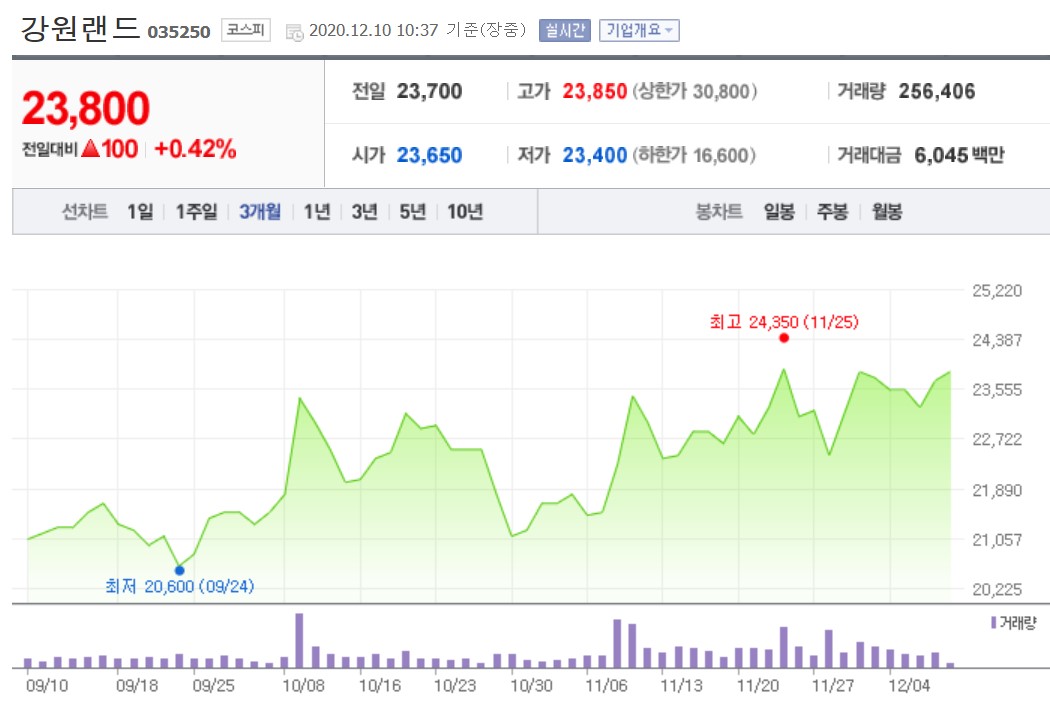Click the 거래량 value 256,406

coord(937,91)
